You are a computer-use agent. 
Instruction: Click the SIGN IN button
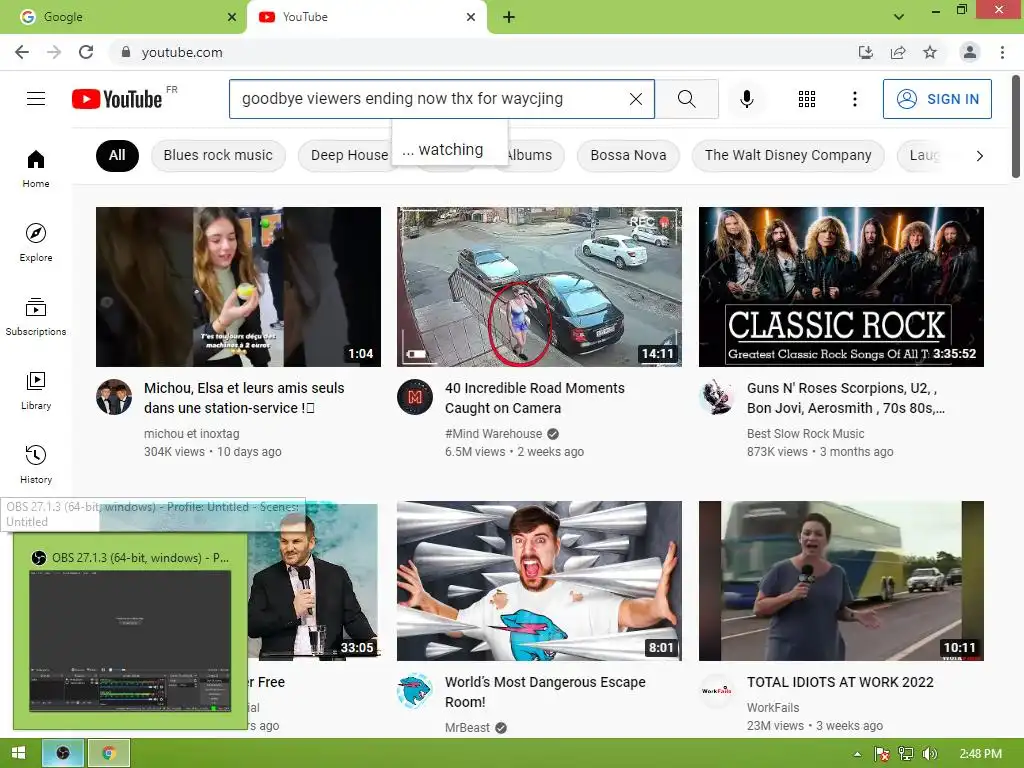[937, 99]
